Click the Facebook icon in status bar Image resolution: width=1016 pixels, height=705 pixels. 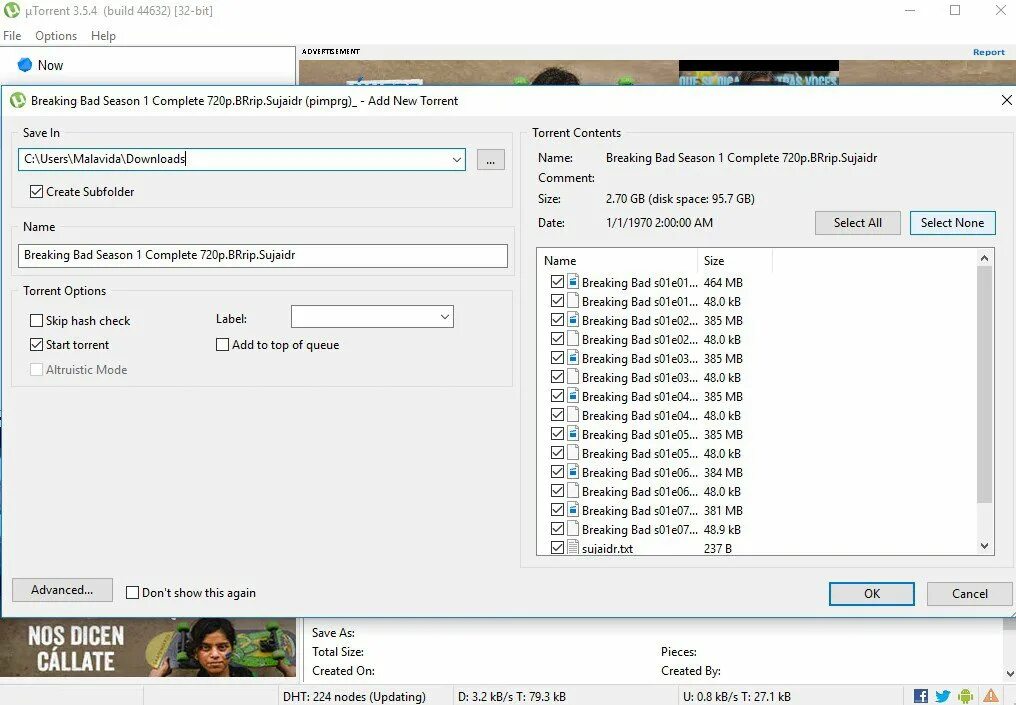coord(920,696)
